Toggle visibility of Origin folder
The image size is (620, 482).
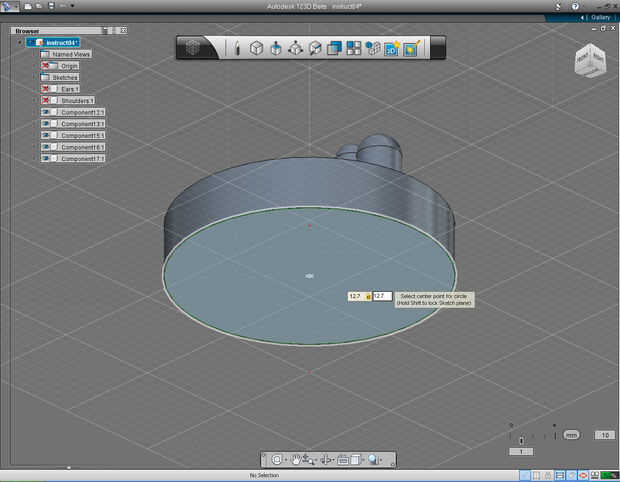point(46,66)
